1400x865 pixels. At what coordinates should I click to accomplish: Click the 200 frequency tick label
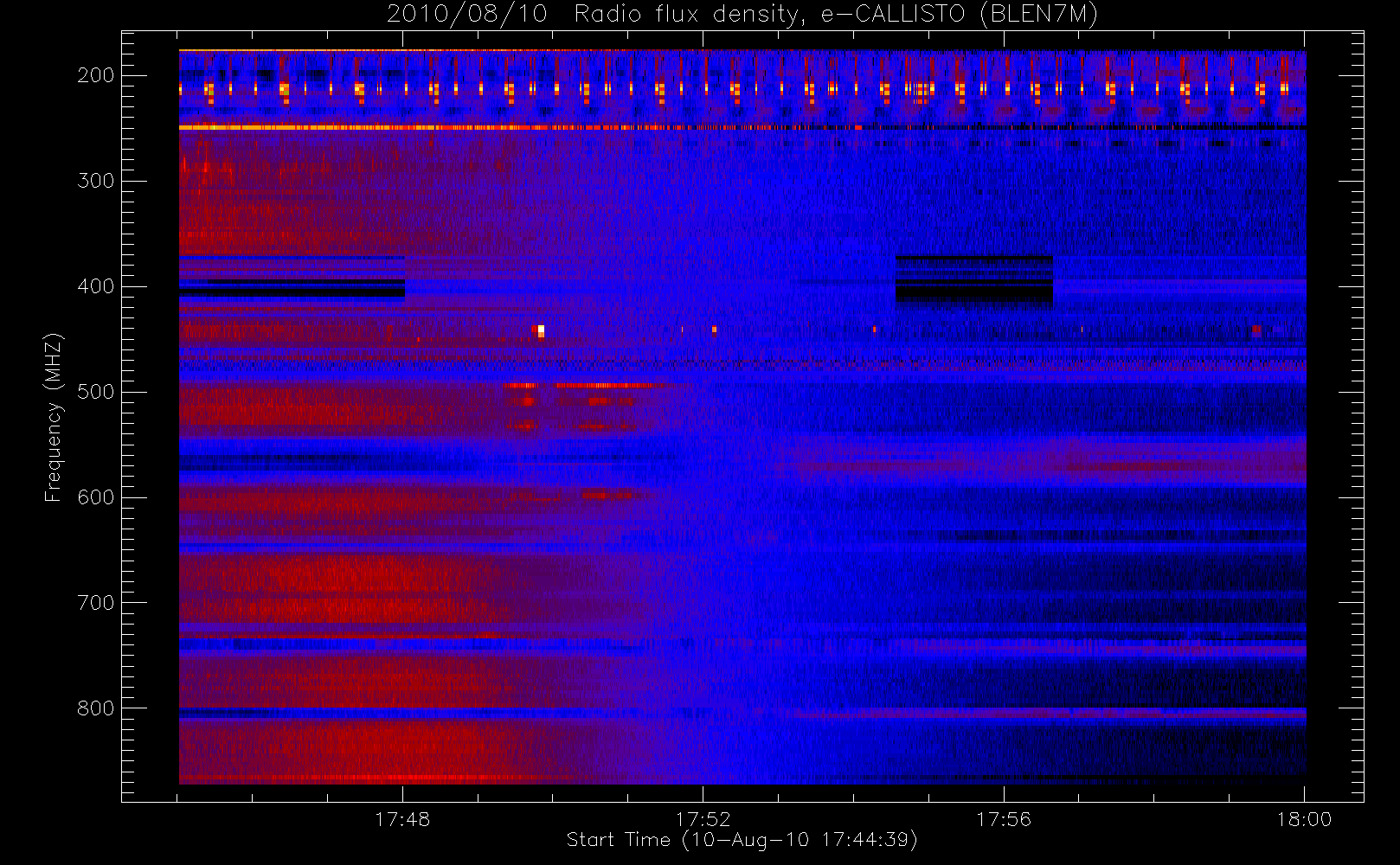click(96, 75)
